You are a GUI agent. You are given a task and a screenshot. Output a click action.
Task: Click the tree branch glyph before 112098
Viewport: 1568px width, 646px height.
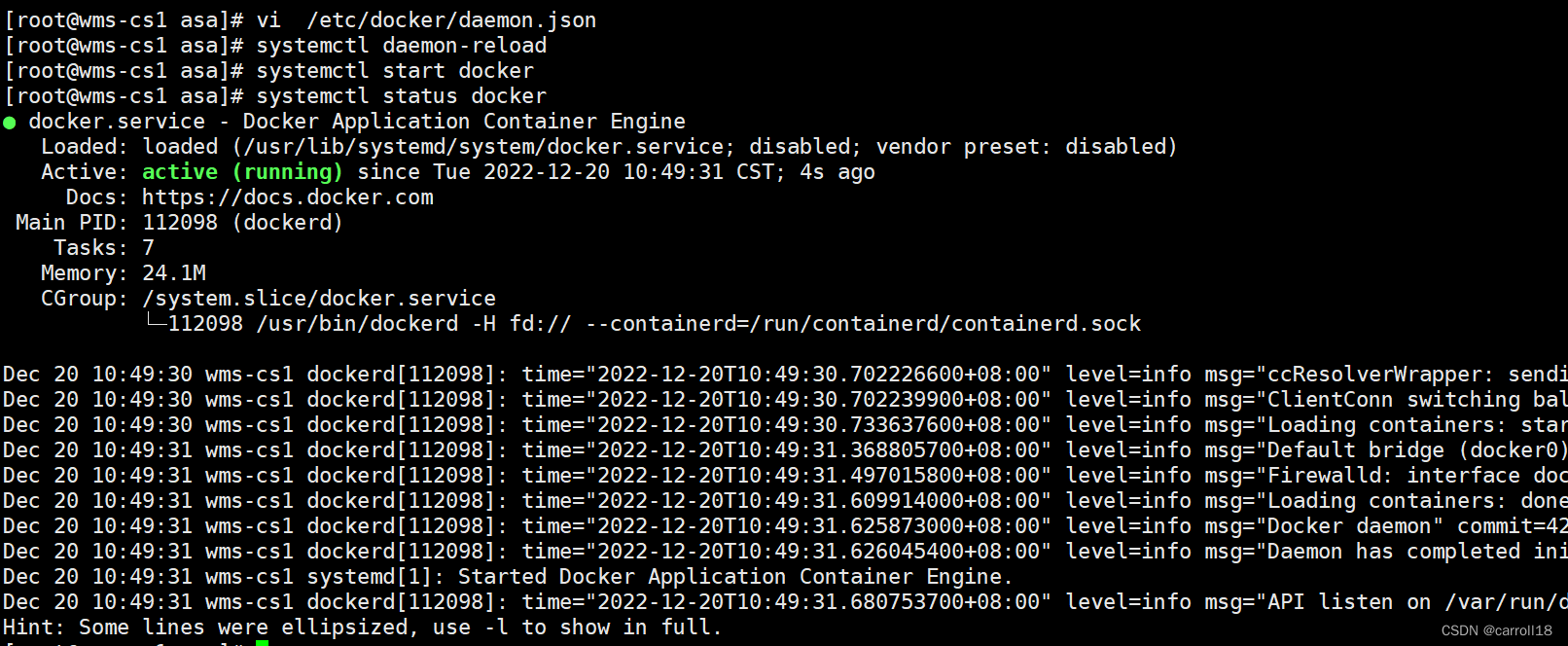tap(155, 322)
